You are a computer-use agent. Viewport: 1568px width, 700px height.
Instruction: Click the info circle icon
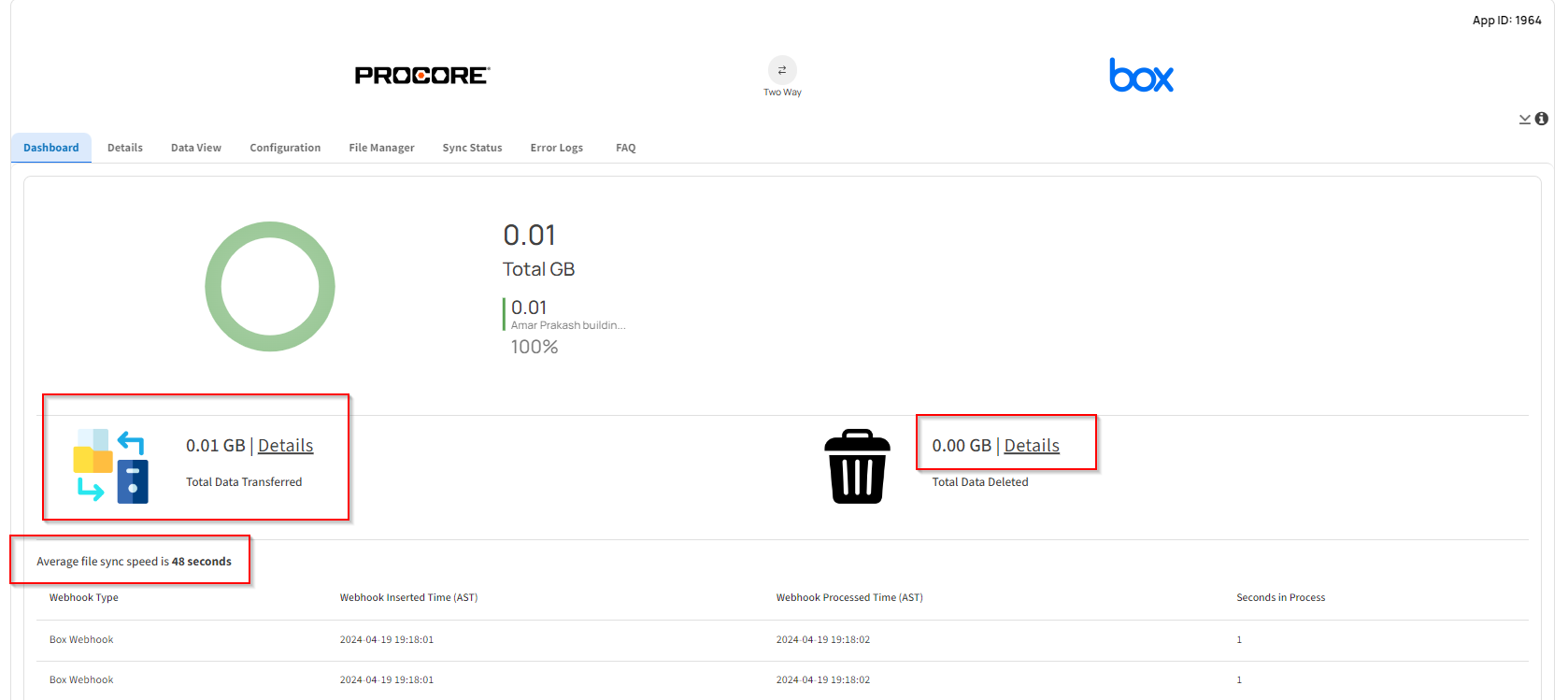point(1542,119)
